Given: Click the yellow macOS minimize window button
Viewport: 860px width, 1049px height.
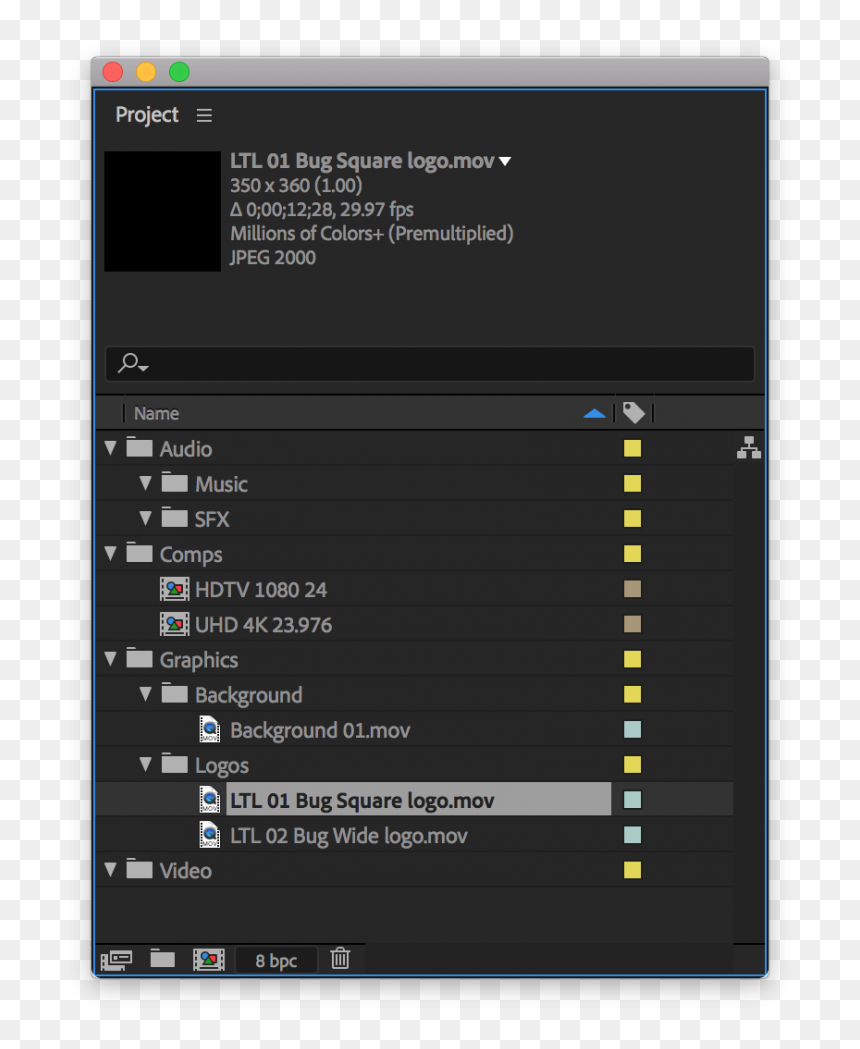Looking at the screenshot, I should click(x=146, y=72).
